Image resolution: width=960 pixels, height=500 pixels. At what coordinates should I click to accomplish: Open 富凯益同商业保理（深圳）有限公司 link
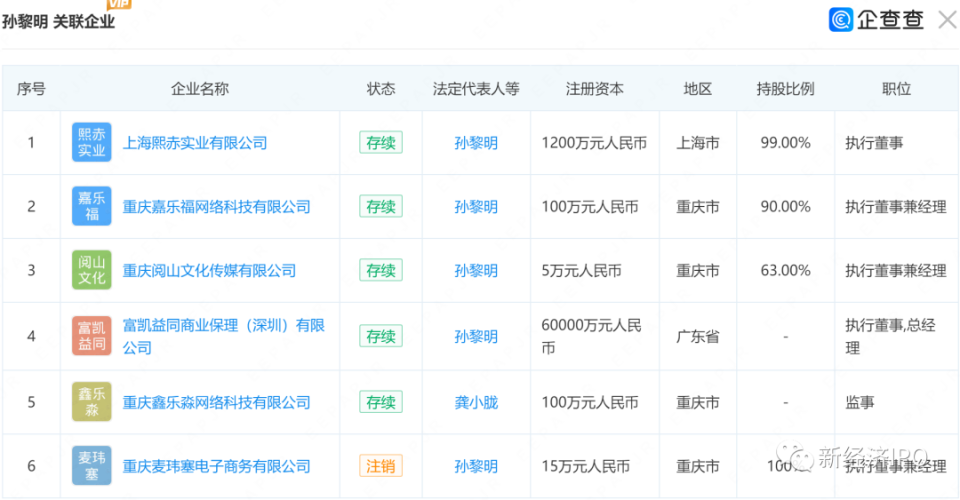(x=224, y=337)
